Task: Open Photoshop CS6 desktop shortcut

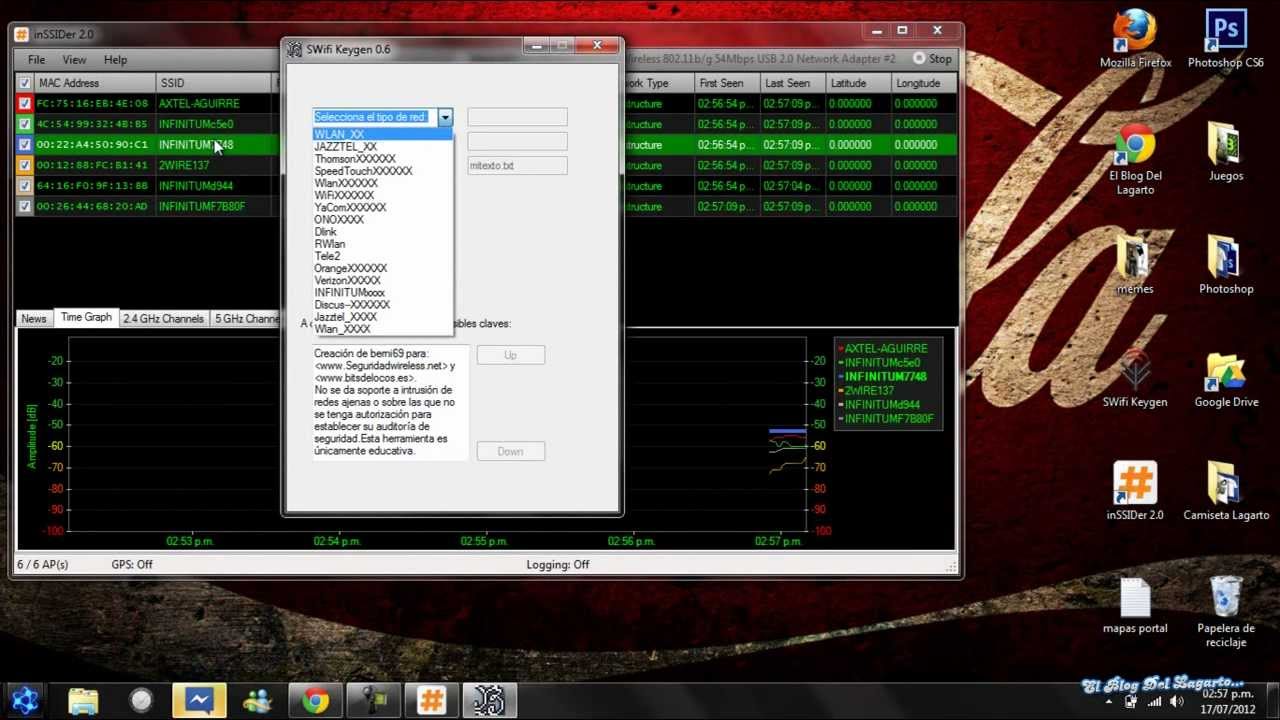Action: coord(1225,38)
